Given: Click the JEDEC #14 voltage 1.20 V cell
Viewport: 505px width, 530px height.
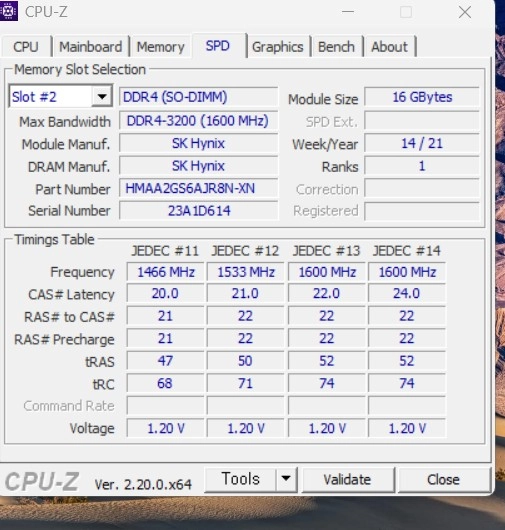Looking at the screenshot, I should point(407,428).
